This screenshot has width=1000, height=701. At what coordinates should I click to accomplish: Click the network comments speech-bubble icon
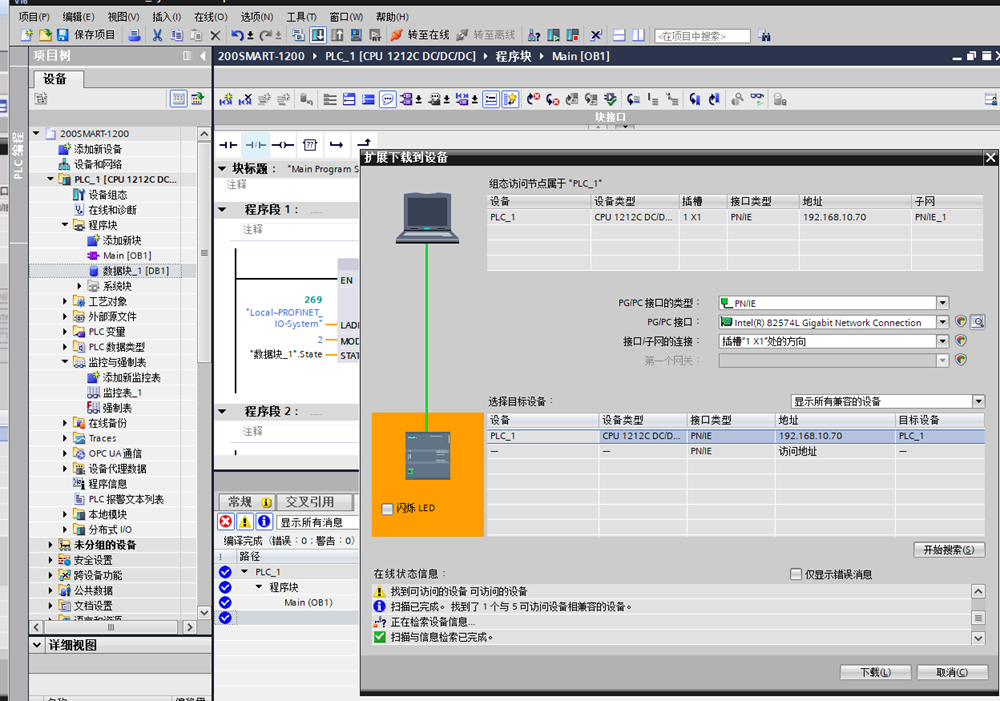coord(388,100)
